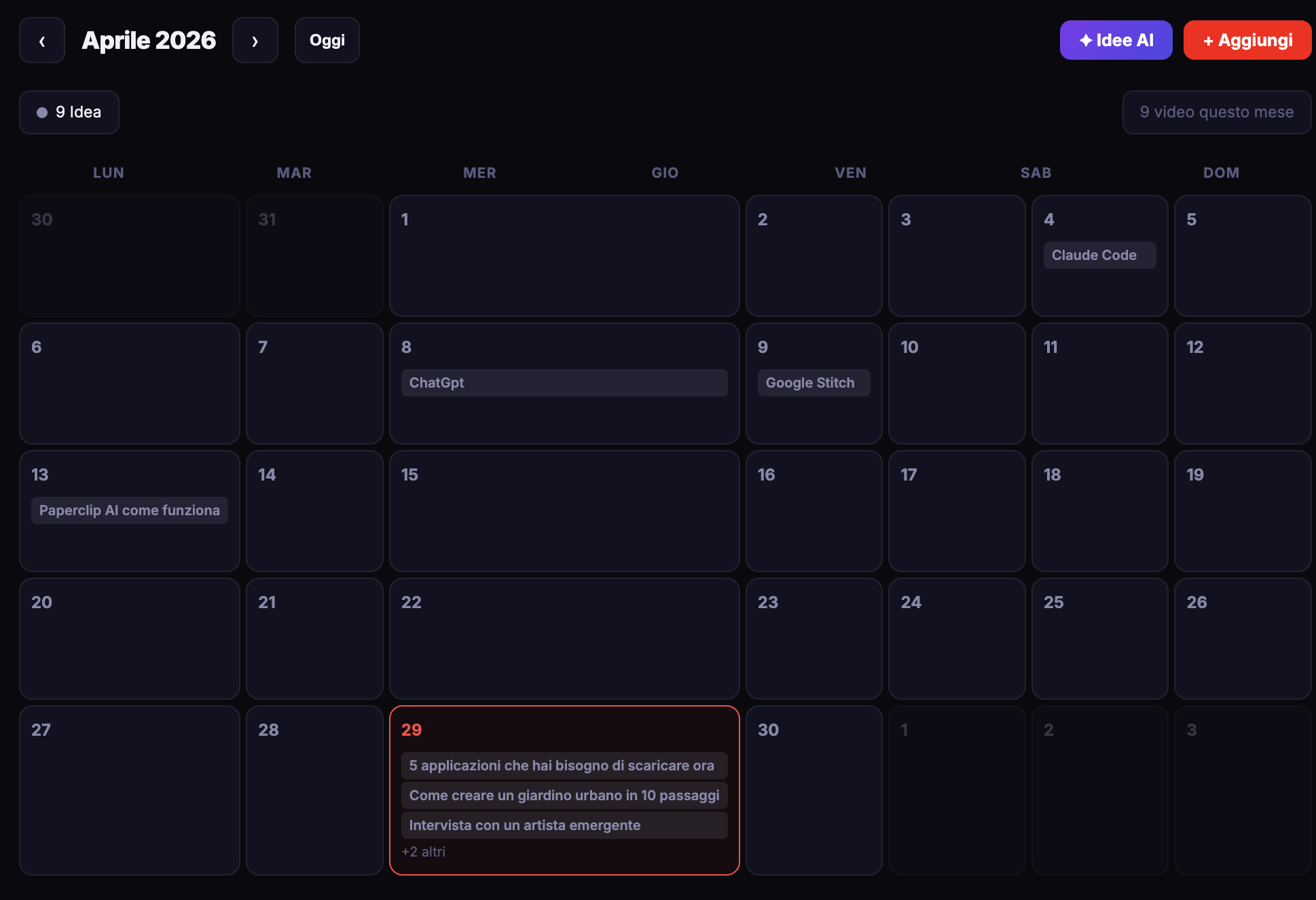Toggle the 9 Idea filter chip

[69, 113]
